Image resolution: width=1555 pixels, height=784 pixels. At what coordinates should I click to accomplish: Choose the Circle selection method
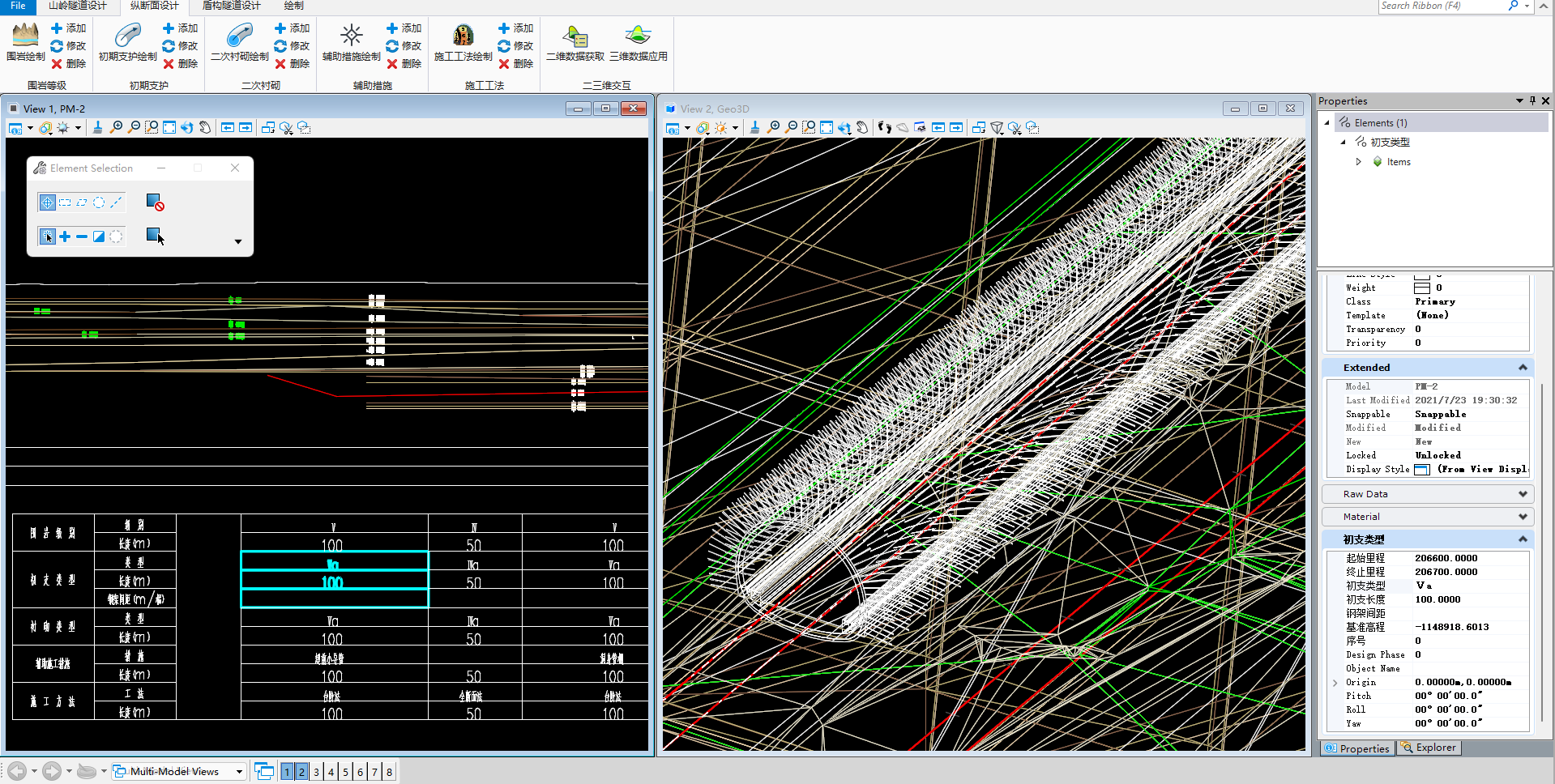(x=99, y=202)
